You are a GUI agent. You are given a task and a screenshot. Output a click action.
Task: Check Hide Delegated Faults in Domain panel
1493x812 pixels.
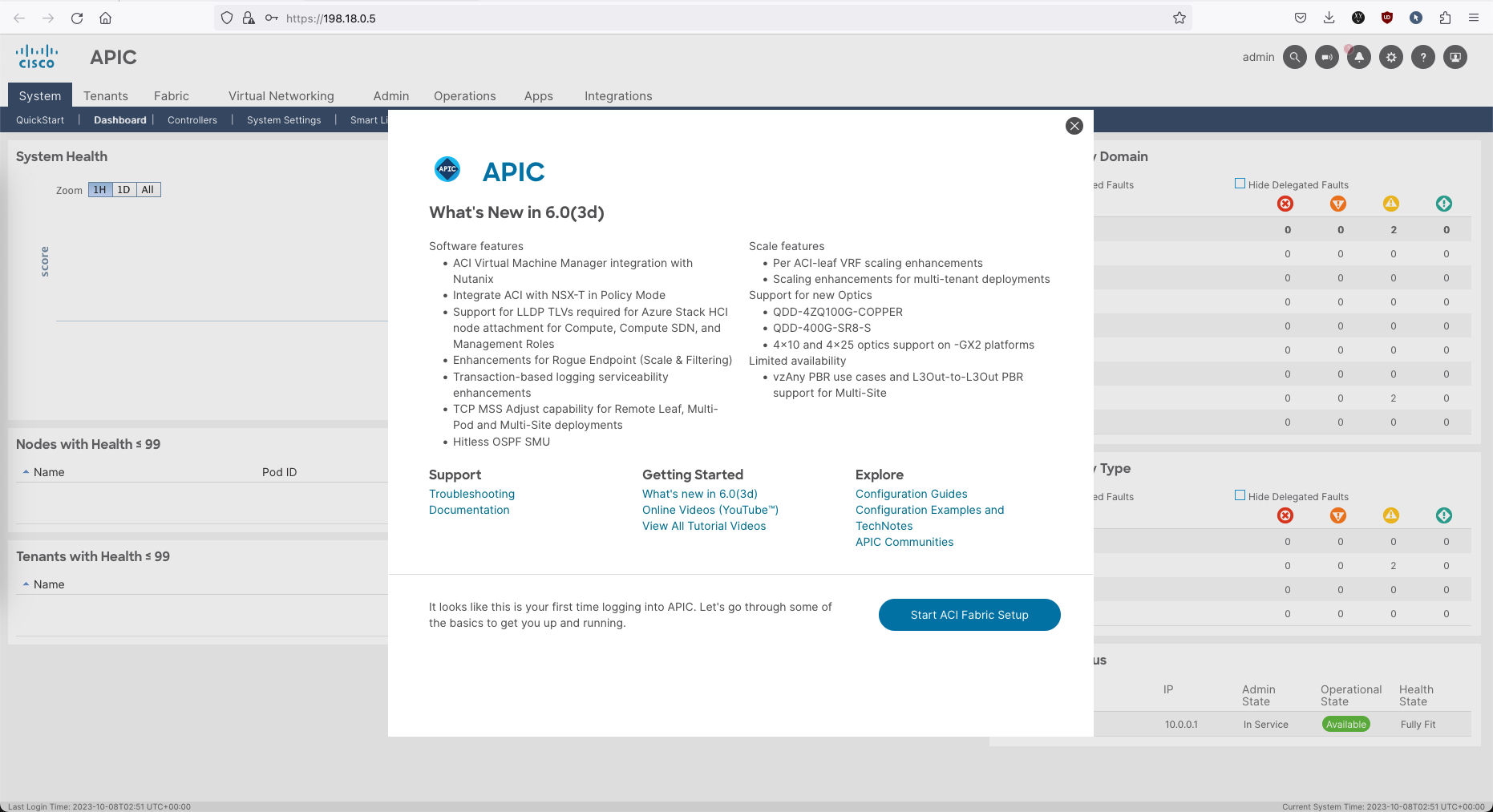coord(1240,184)
